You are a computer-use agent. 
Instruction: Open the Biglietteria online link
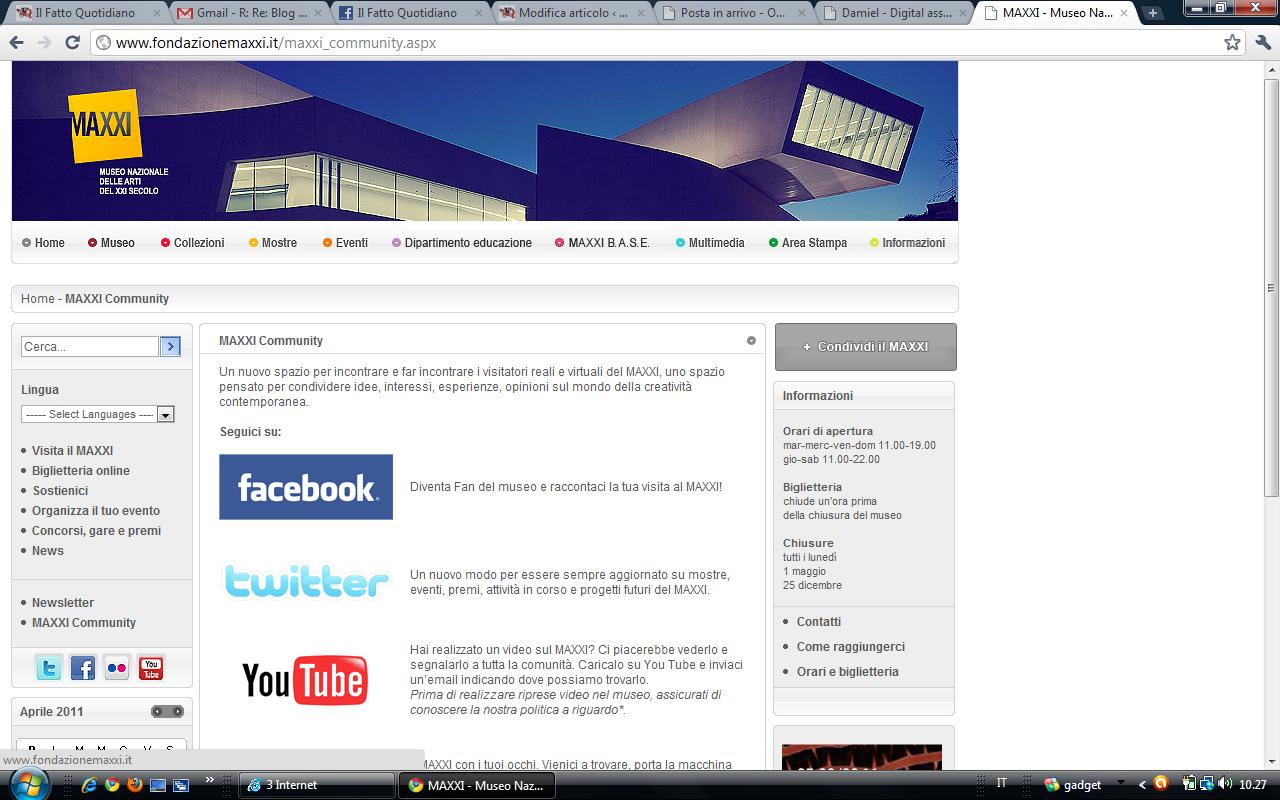[x=80, y=471]
